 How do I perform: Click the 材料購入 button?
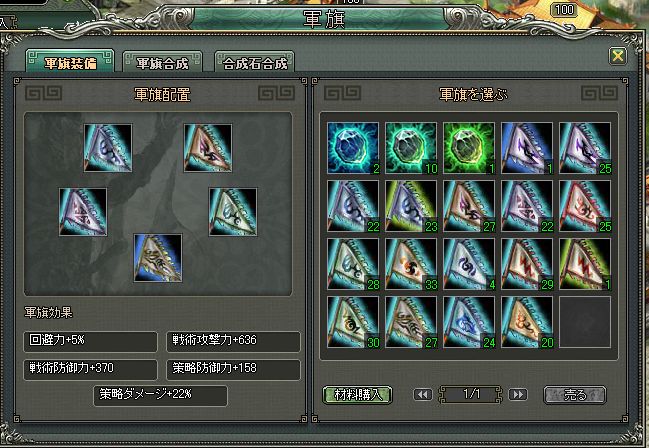358,395
